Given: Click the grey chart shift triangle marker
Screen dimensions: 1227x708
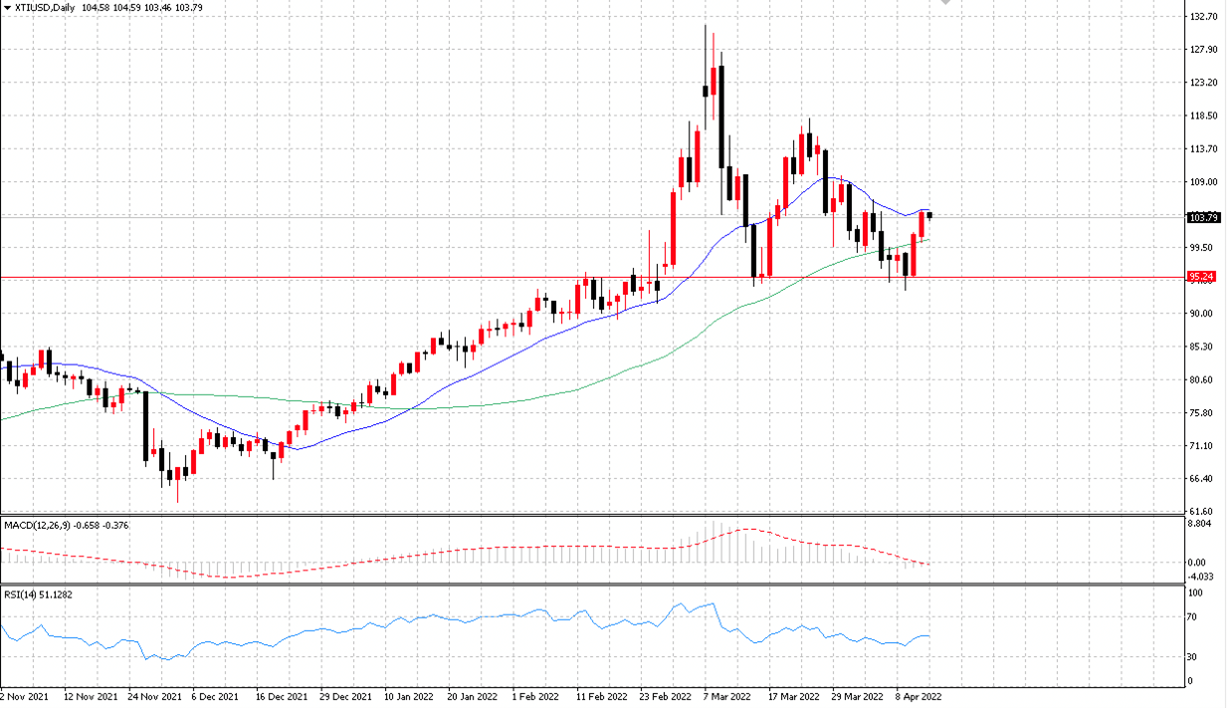Looking at the screenshot, I should 947,3.
